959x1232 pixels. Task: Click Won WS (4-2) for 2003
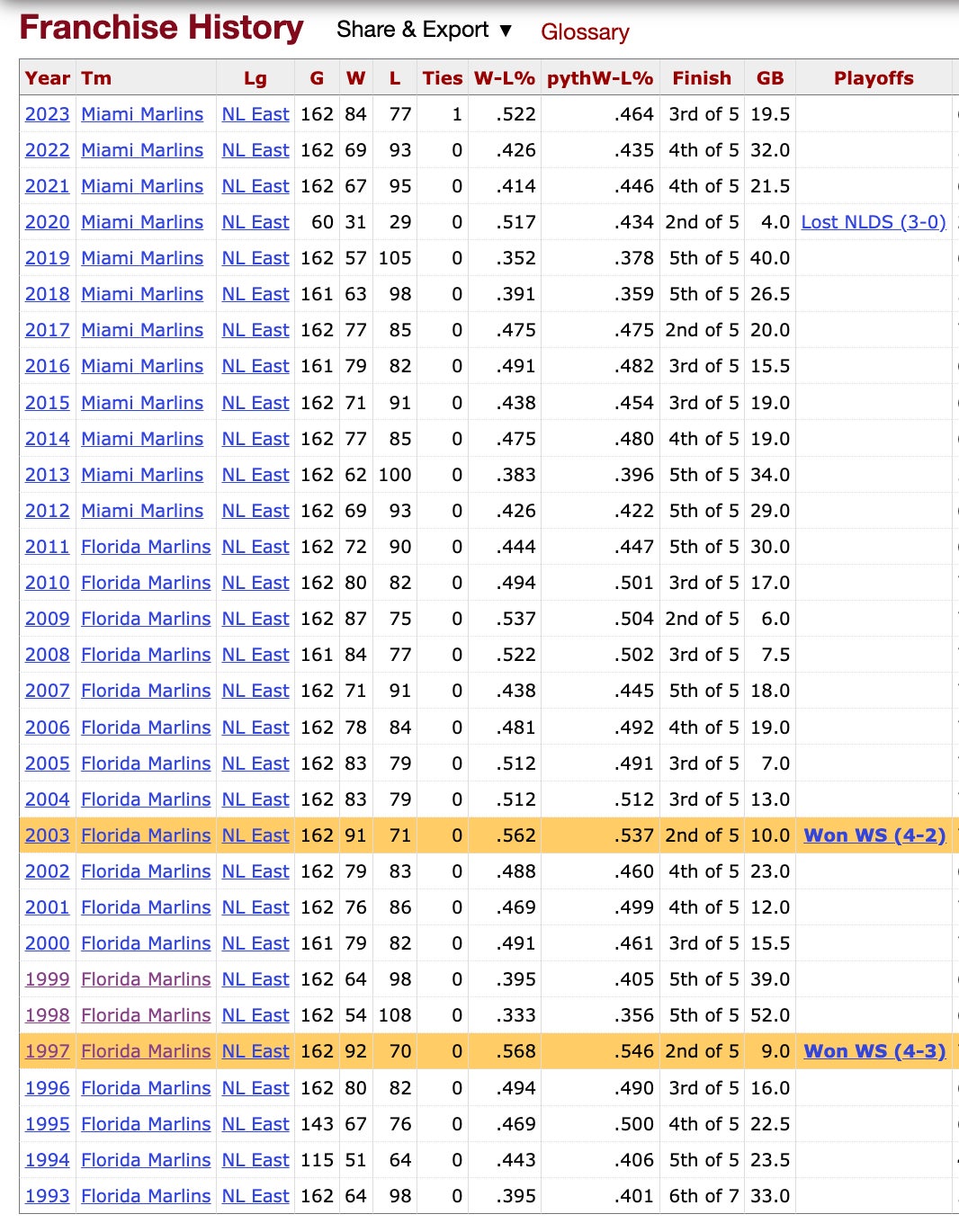tap(874, 835)
